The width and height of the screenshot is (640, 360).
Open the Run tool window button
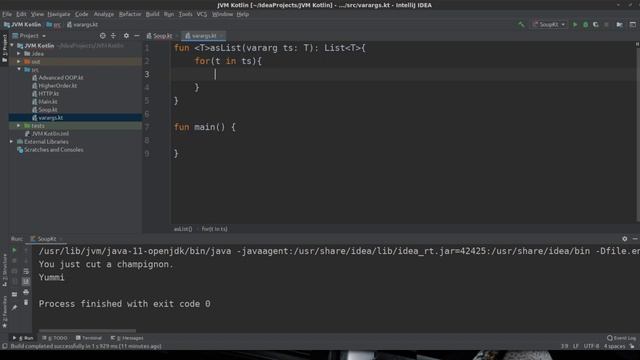(x=23, y=338)
